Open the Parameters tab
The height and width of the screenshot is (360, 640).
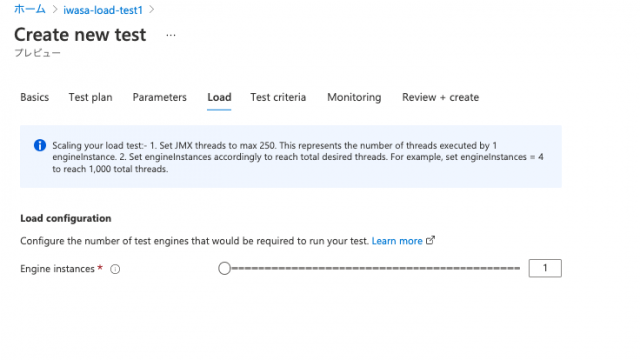pos(160,97)
